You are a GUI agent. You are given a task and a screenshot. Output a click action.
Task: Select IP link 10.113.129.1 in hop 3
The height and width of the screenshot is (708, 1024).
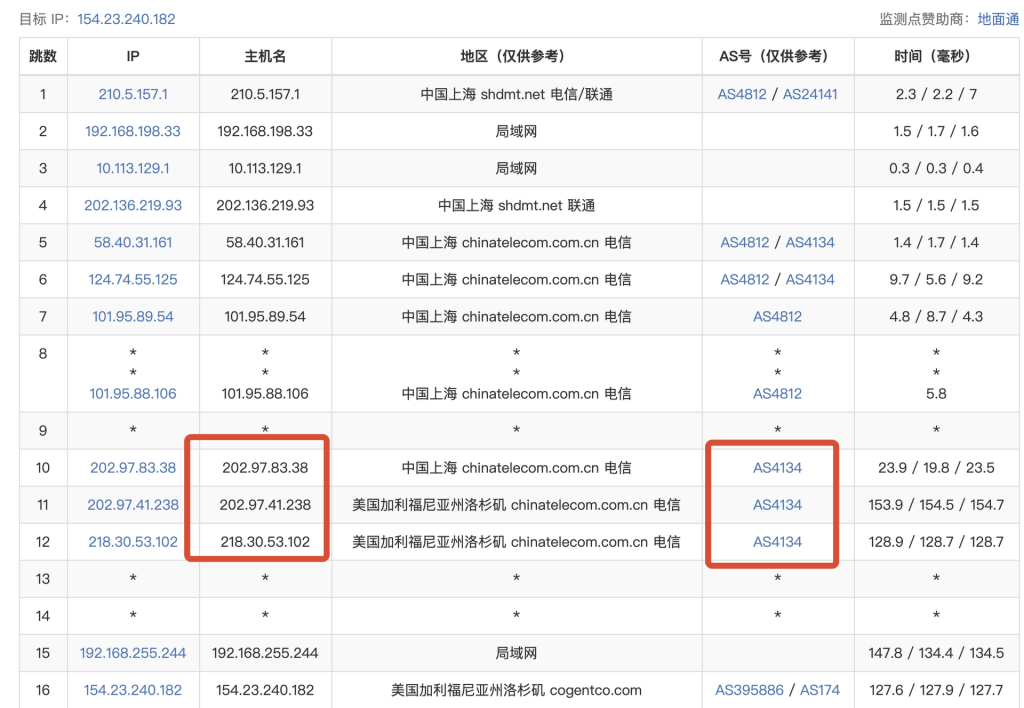(133, 168)
